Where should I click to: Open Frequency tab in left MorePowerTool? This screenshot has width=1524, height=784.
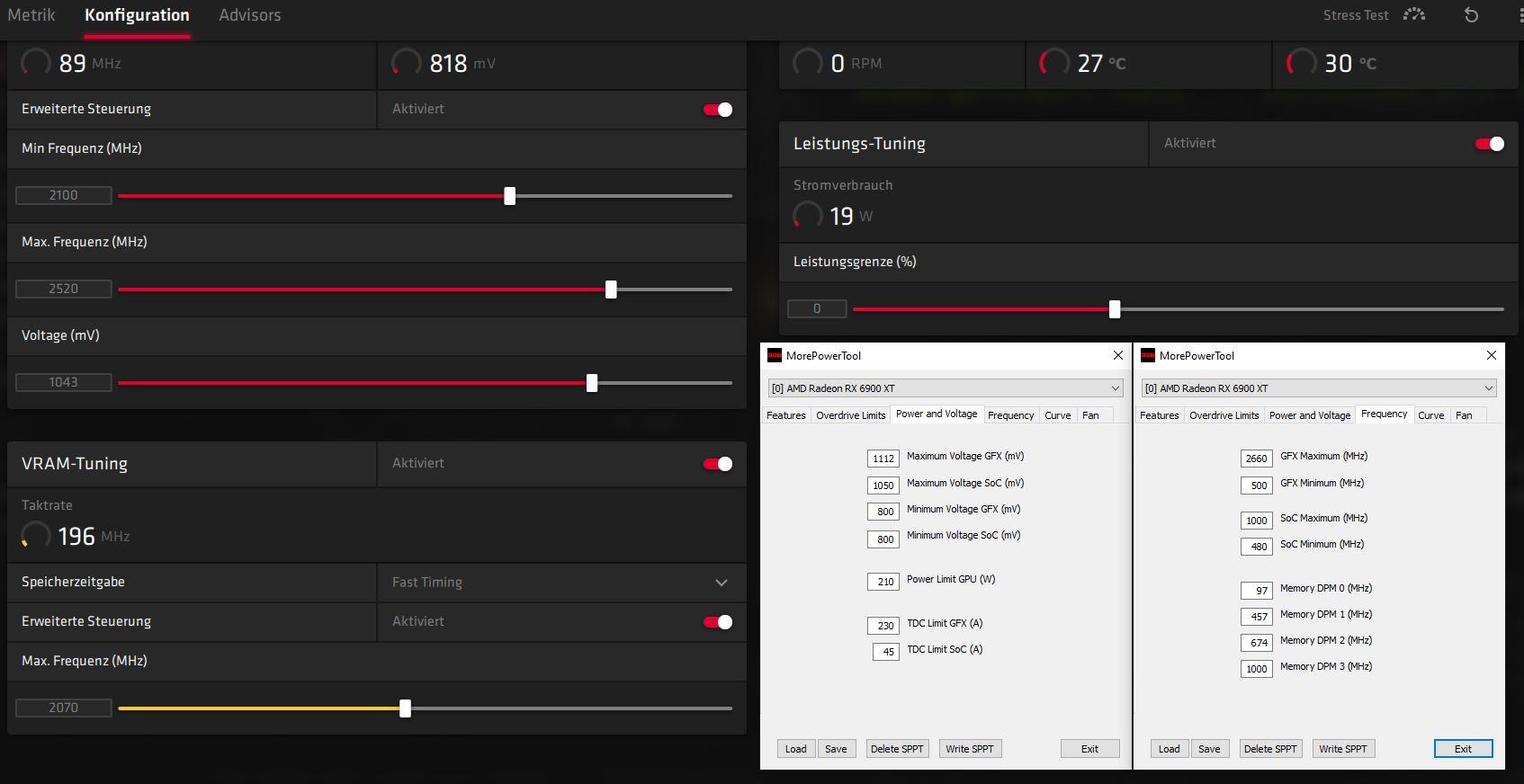coord(1010,415)
